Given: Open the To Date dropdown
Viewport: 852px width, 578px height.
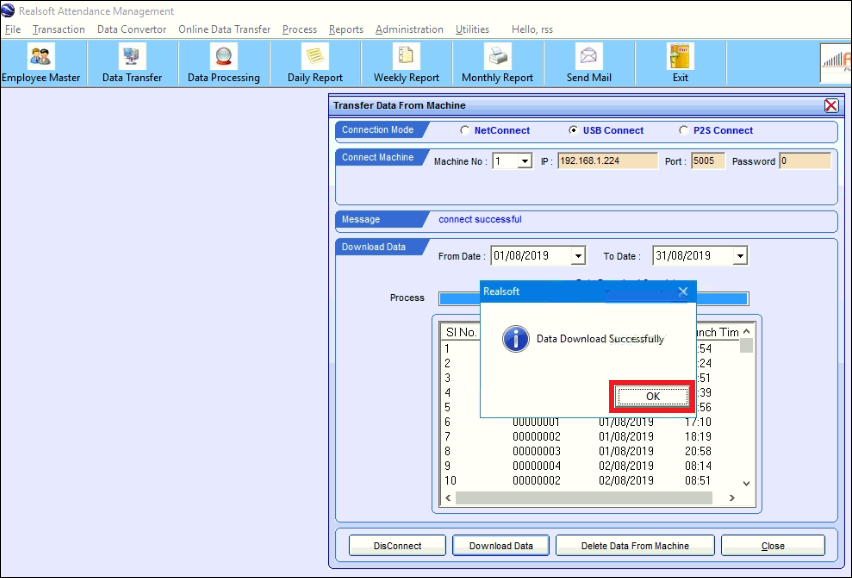Looking at the screenshot, I should (740, 255).
